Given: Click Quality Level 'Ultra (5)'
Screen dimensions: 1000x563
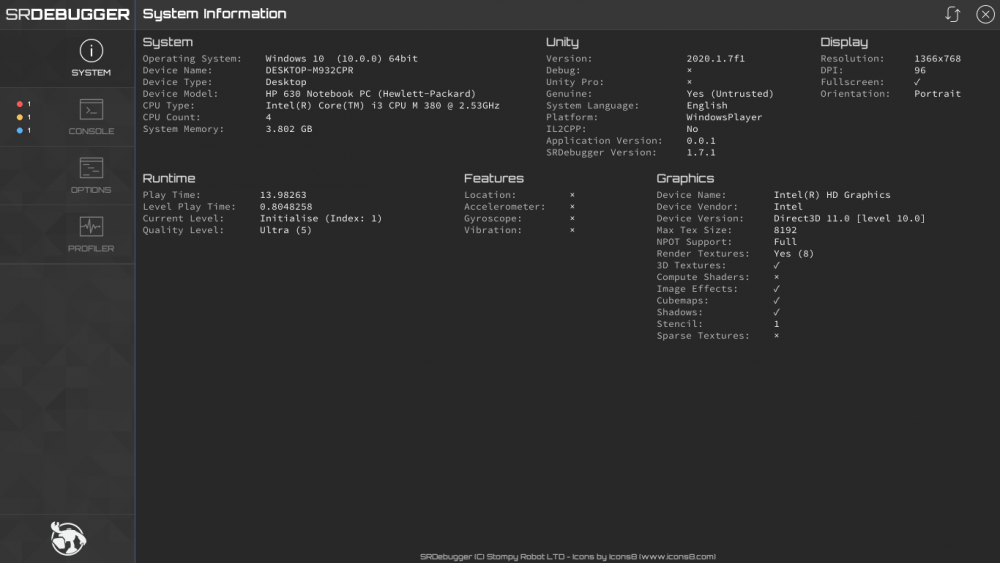Looking at the screenshot, I should 286,230.
